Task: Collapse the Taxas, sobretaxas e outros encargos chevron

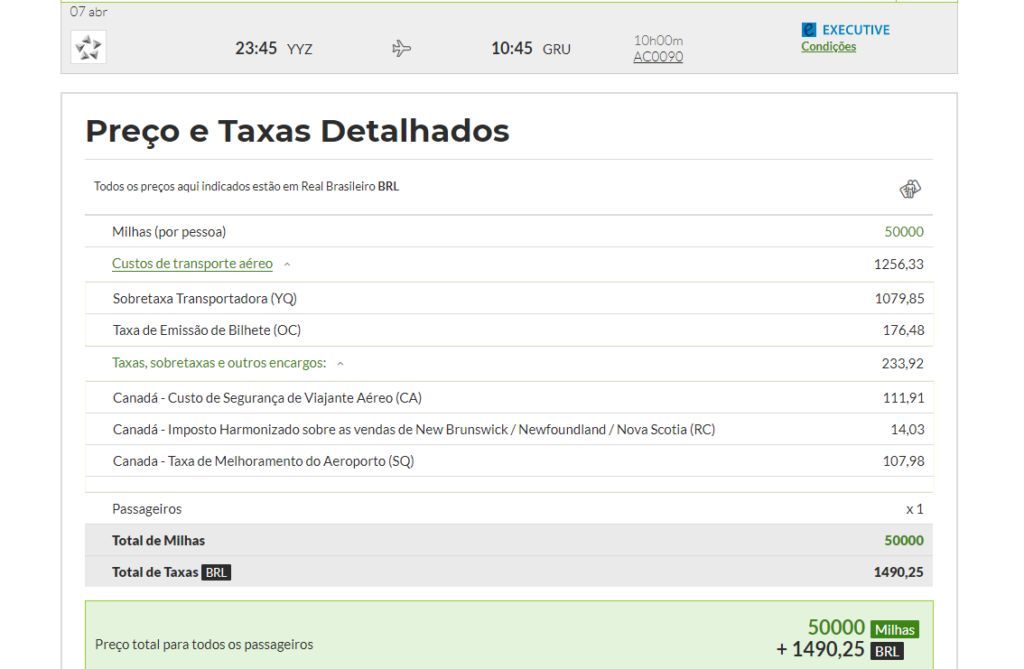Action: click(340, 364)
